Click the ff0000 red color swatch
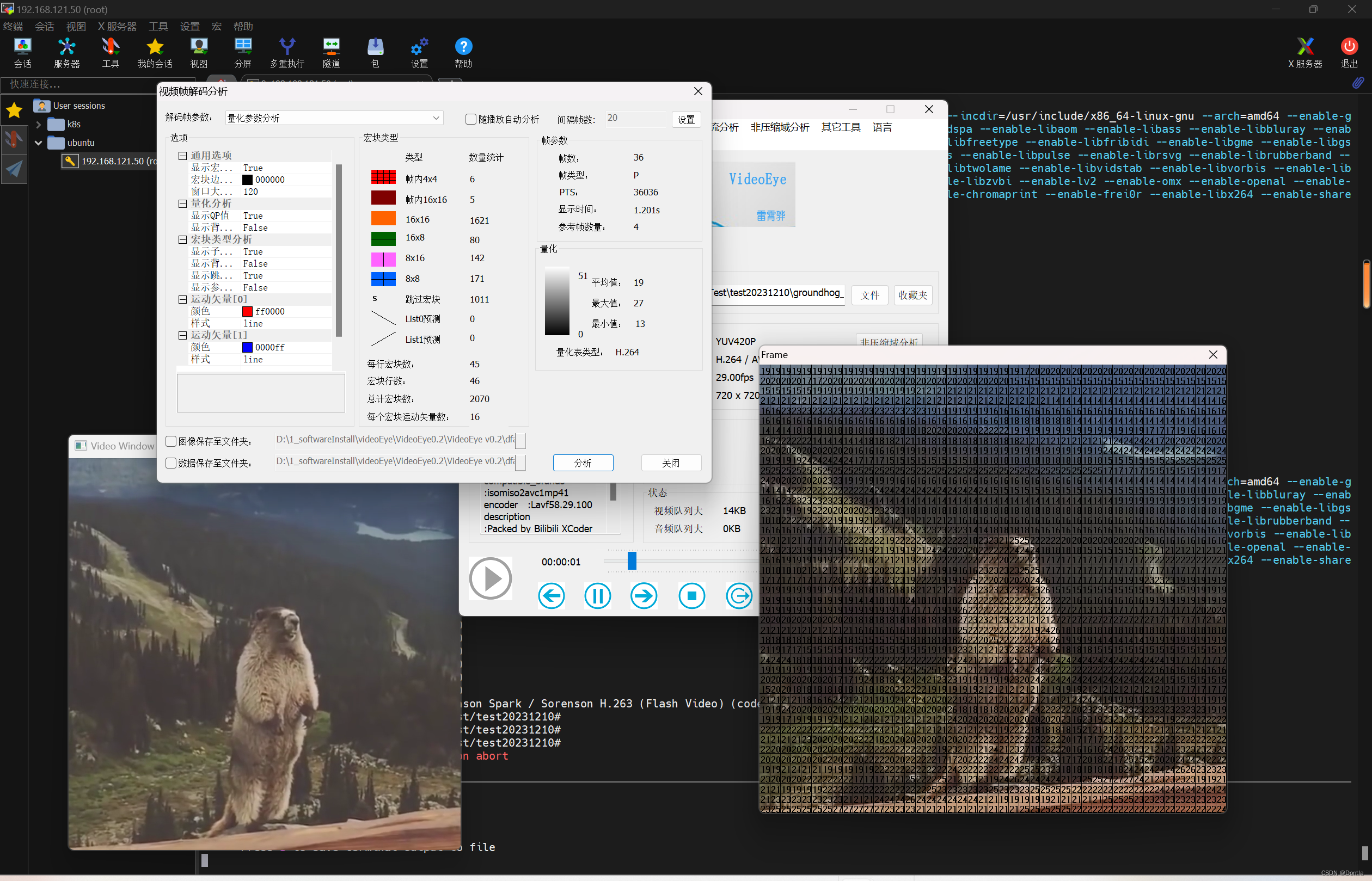Screen dimensions: 1372x881 pyautogui.click(x=247, y=311)
